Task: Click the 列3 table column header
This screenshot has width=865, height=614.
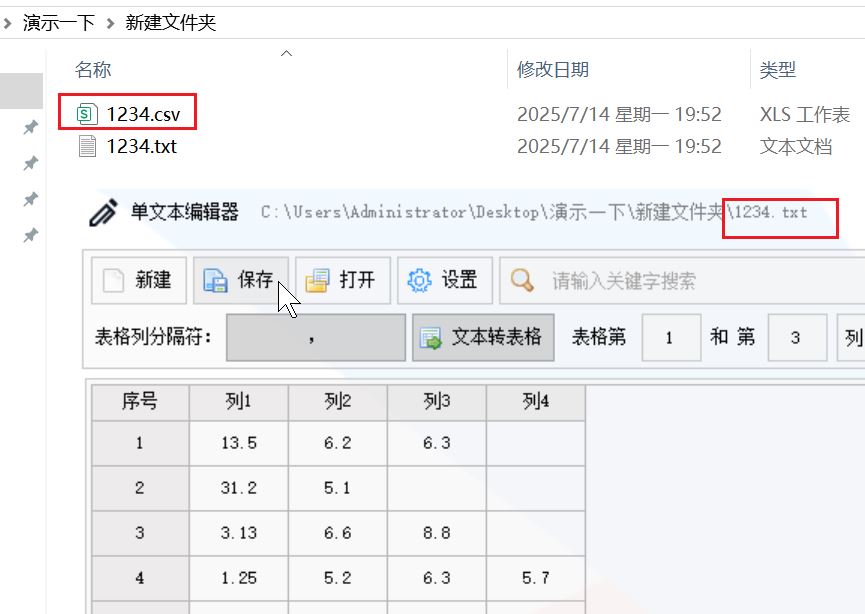Action: click(436, 402)
